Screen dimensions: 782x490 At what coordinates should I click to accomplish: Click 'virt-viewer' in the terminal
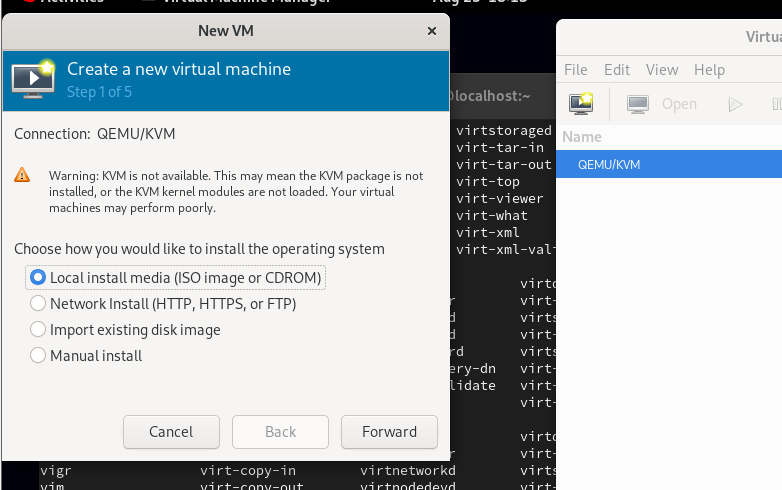click(x=500, y=198)
